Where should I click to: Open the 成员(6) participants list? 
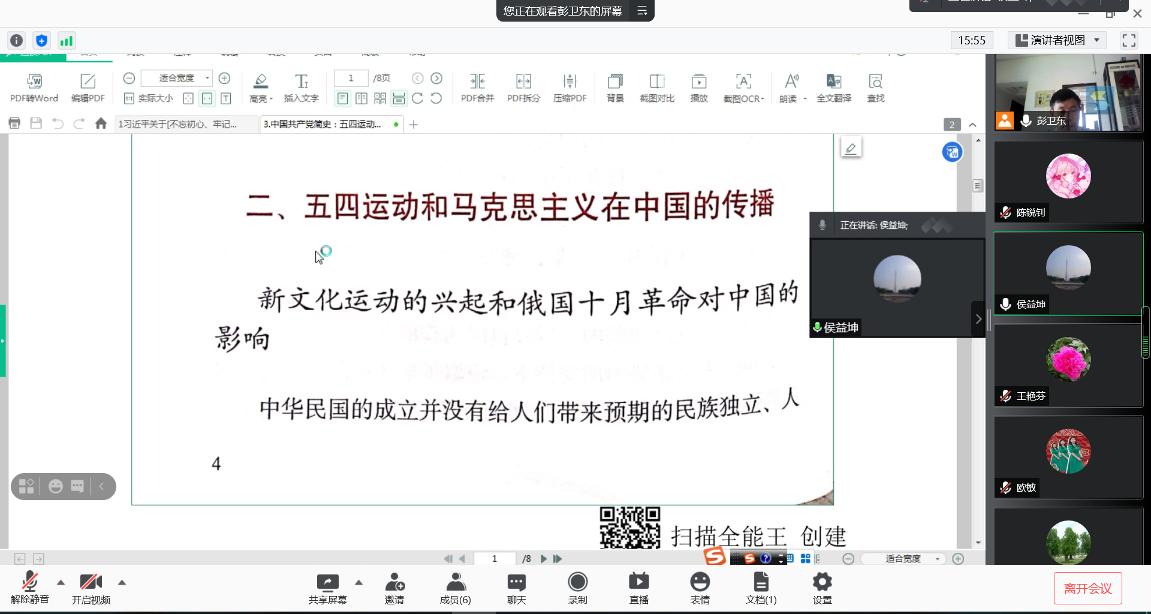[x=455, y=588]
